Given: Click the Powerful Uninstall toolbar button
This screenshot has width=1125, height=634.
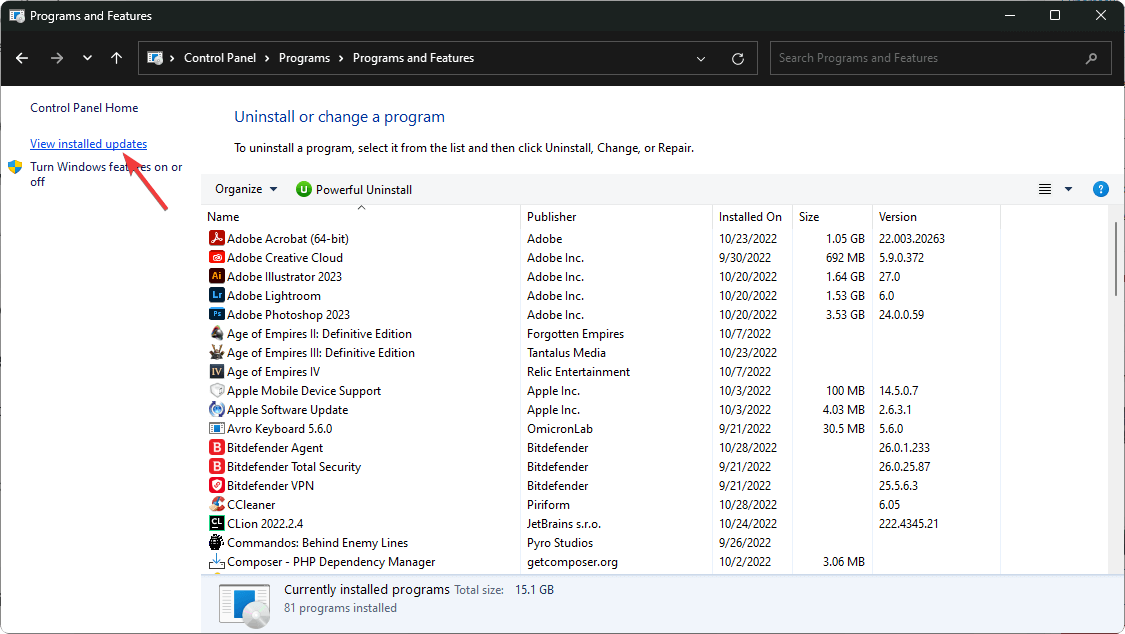Looking at the screenshot, I should 354,189.
